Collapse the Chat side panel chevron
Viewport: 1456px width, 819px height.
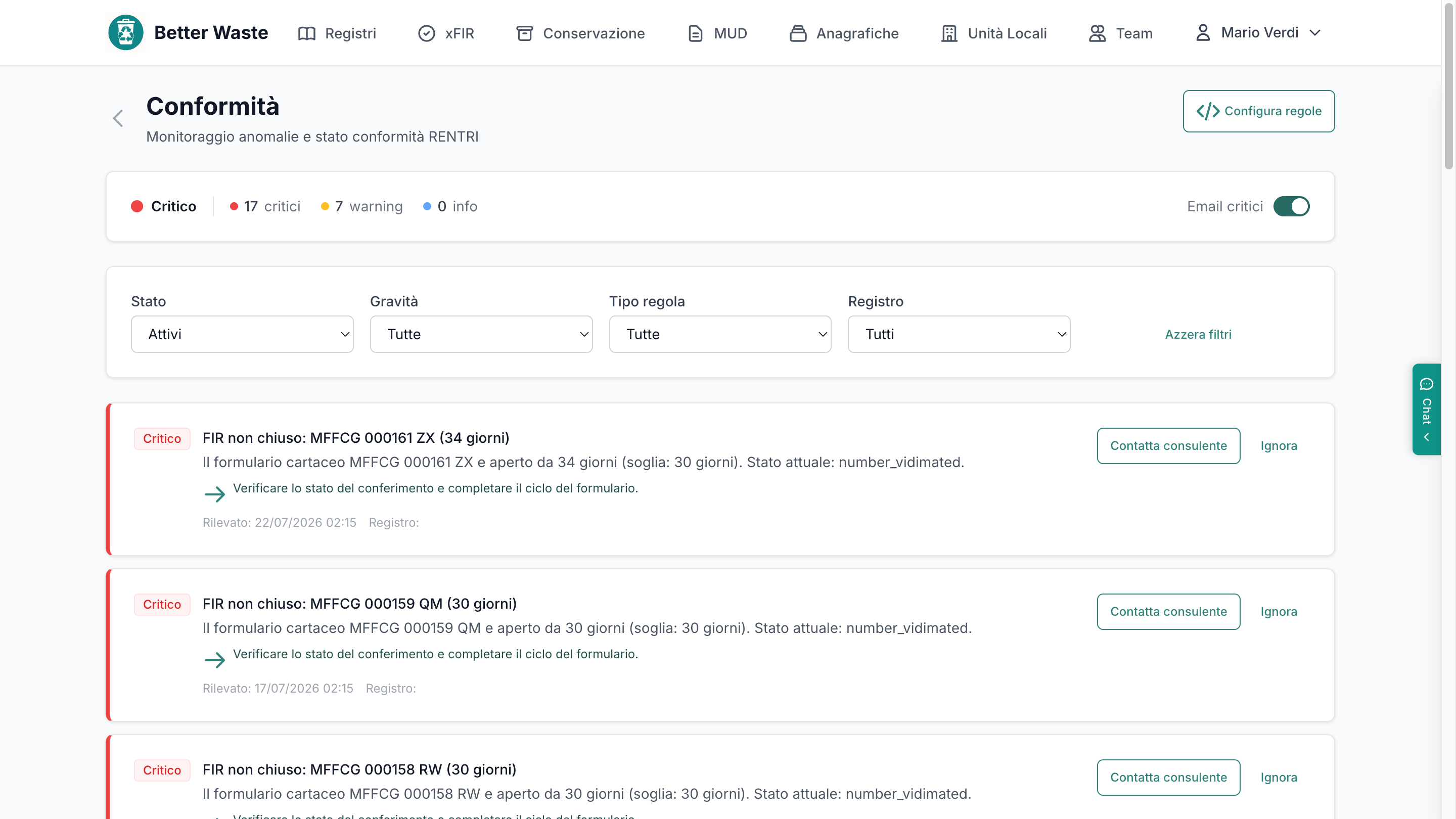coord(1426,437)
